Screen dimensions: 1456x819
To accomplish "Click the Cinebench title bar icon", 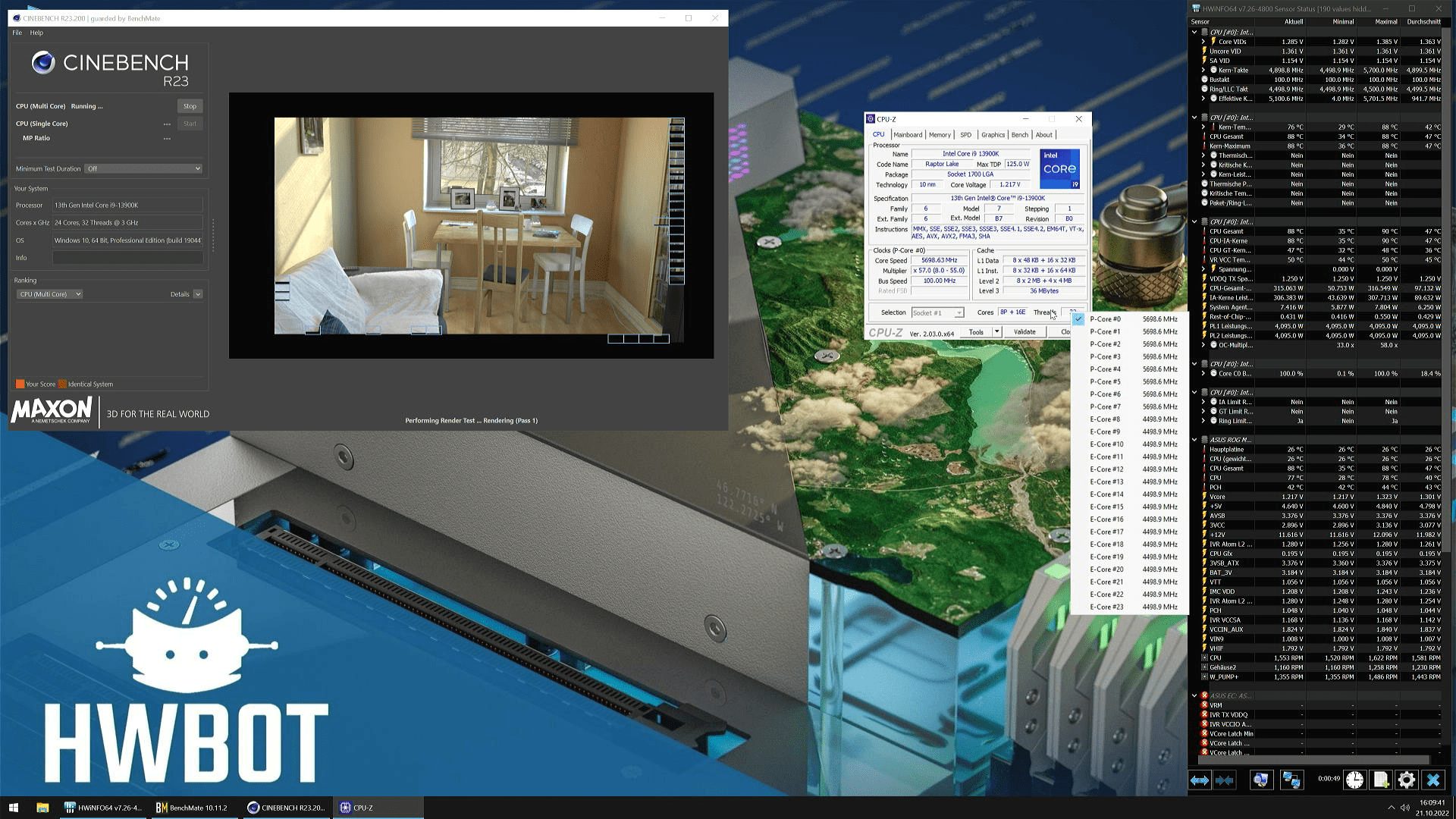I will click(x=17, y=18).
